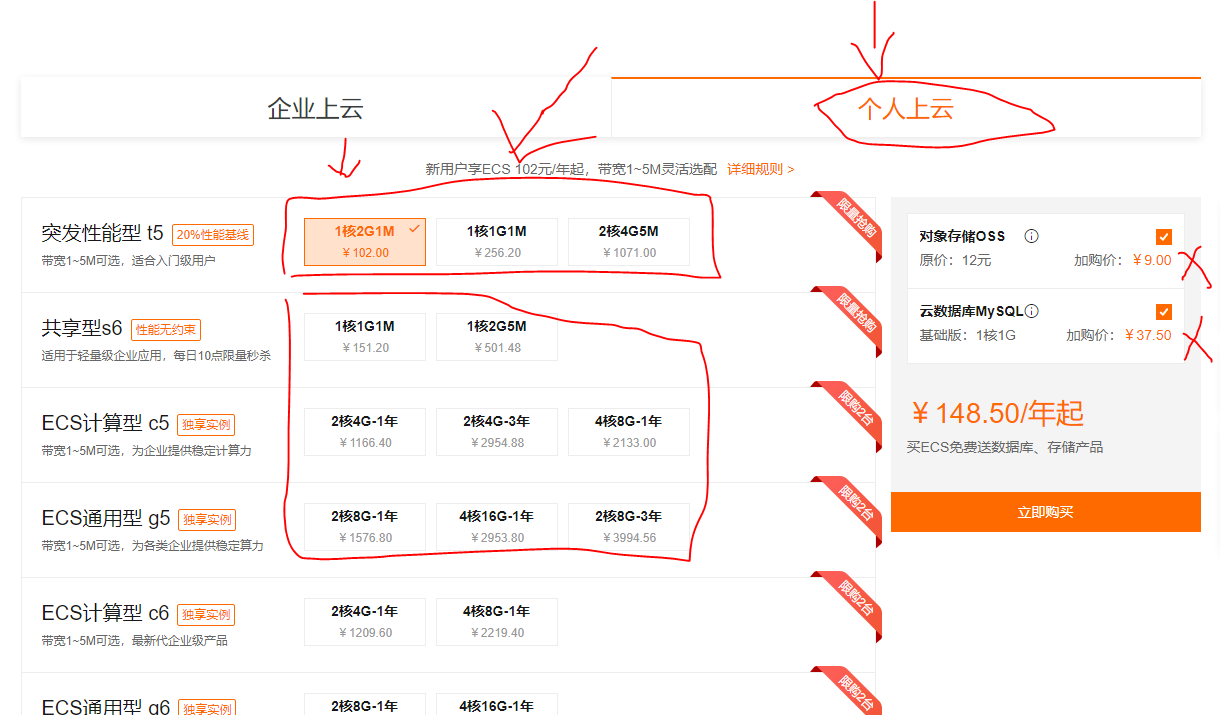Click the ECS计算型 c6 heading
The width and height of the screenshot is (1220, 715).
pos(105,613)
